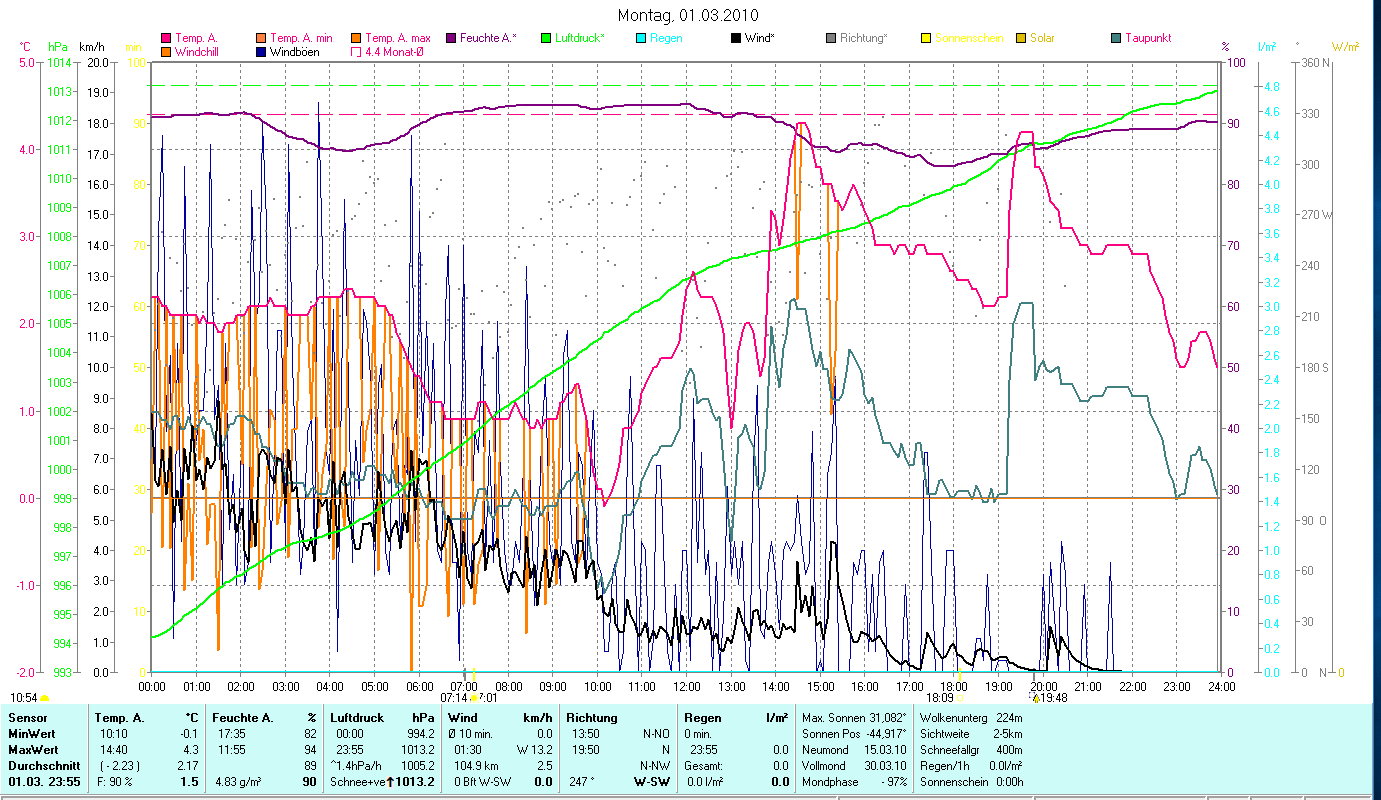Click the cyan Regen legend square
This screenshot has width=1381, height=800.
click(641, 38)
